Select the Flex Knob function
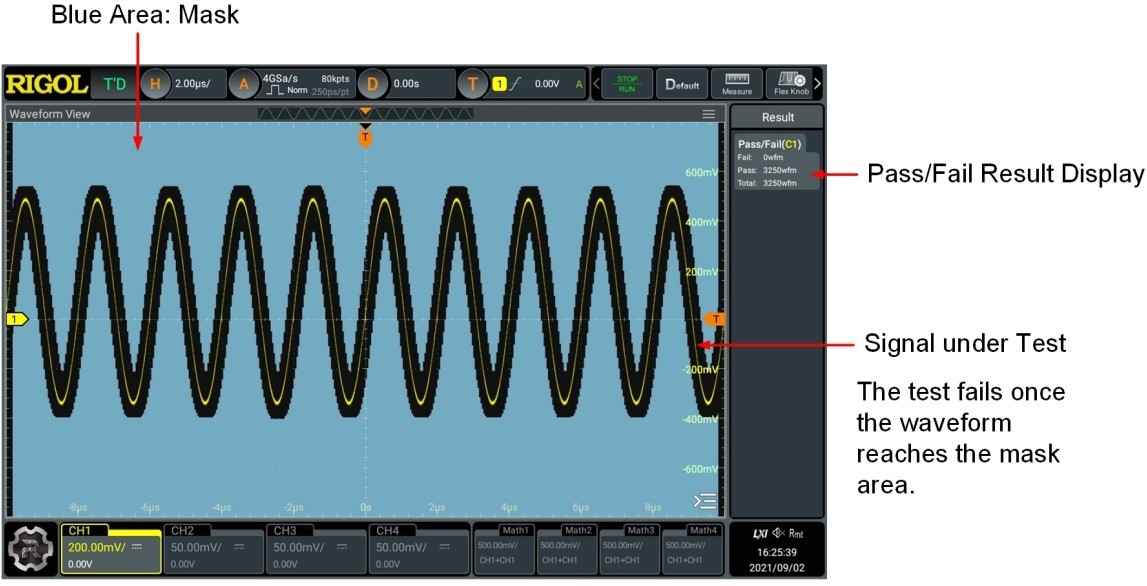Image resolution: width=1147 pixels, height=586 pixels. 789,83
